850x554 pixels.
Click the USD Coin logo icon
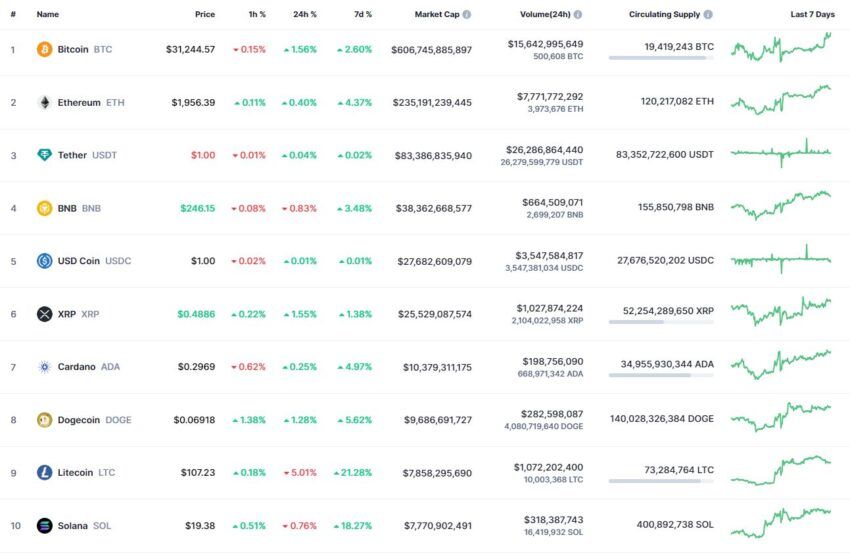click(x=44, y=261)
